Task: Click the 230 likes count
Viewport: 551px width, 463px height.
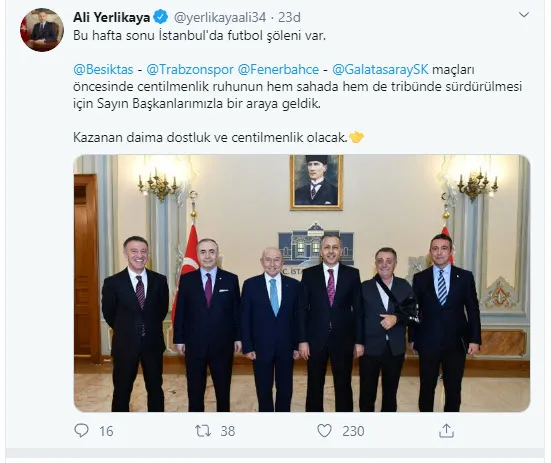Action: click(x=353, y=431)
